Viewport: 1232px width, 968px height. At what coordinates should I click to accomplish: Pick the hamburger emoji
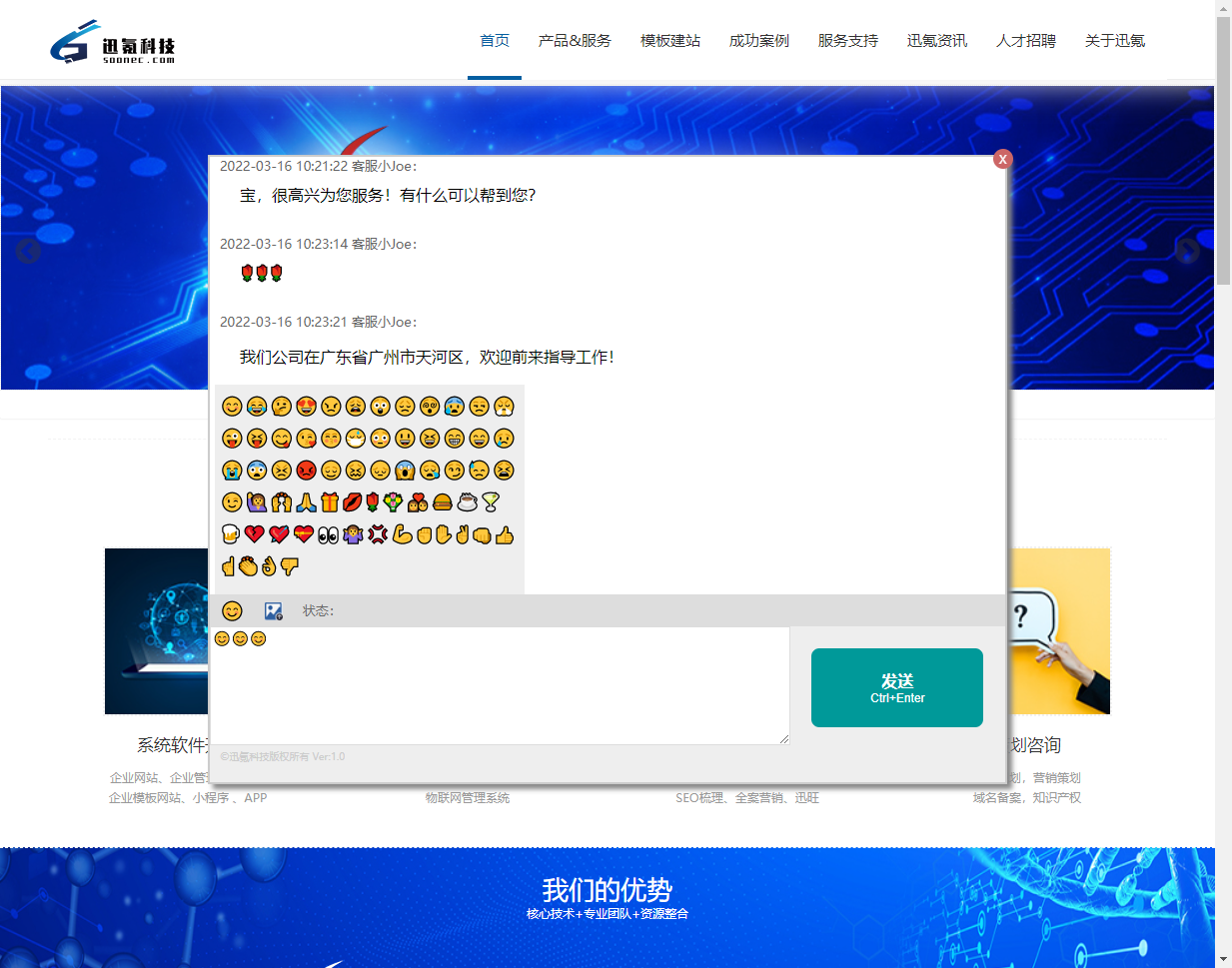[x=443, y=502]
